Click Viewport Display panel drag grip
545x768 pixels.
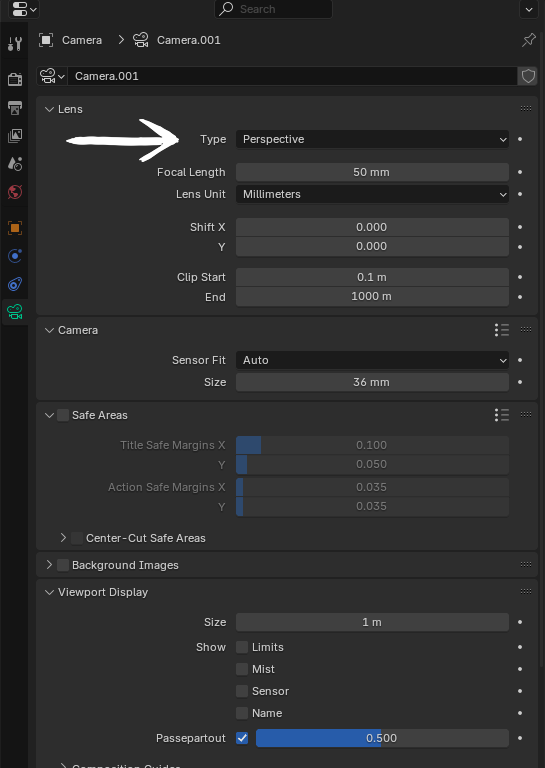[x=526, y=592]
